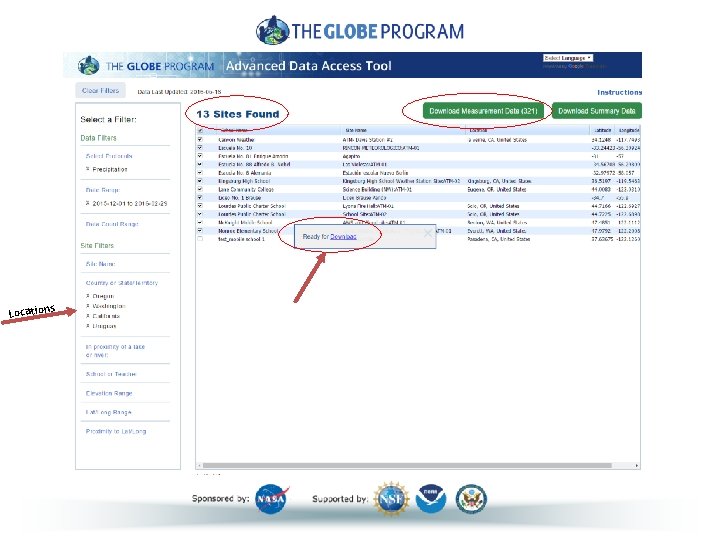Viewport: 720px width, 540px height.
Task: Click the 'Everett, WA, United States' location cell
Action: (x=496, y=231)
